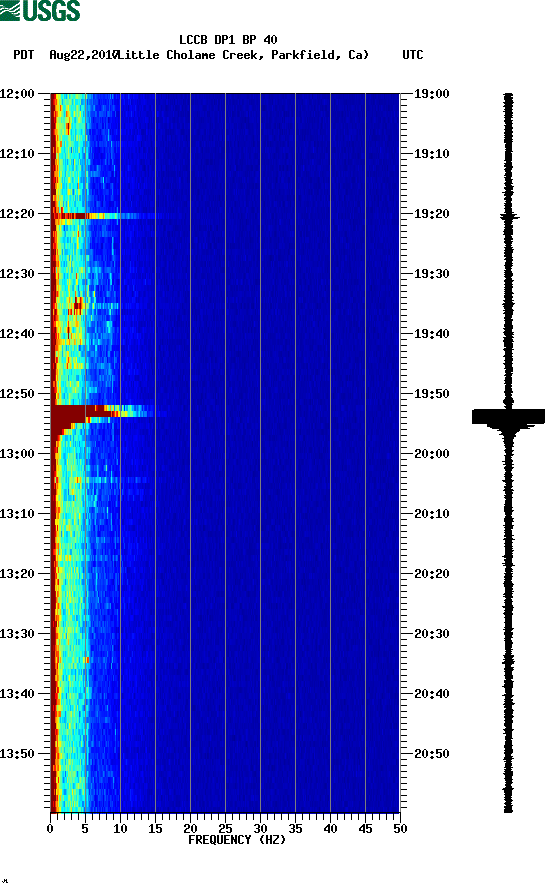The width and height of the screenshot is (552, 892).
Task: Click the '19:50' UTC time label
Action: point(431,394)
